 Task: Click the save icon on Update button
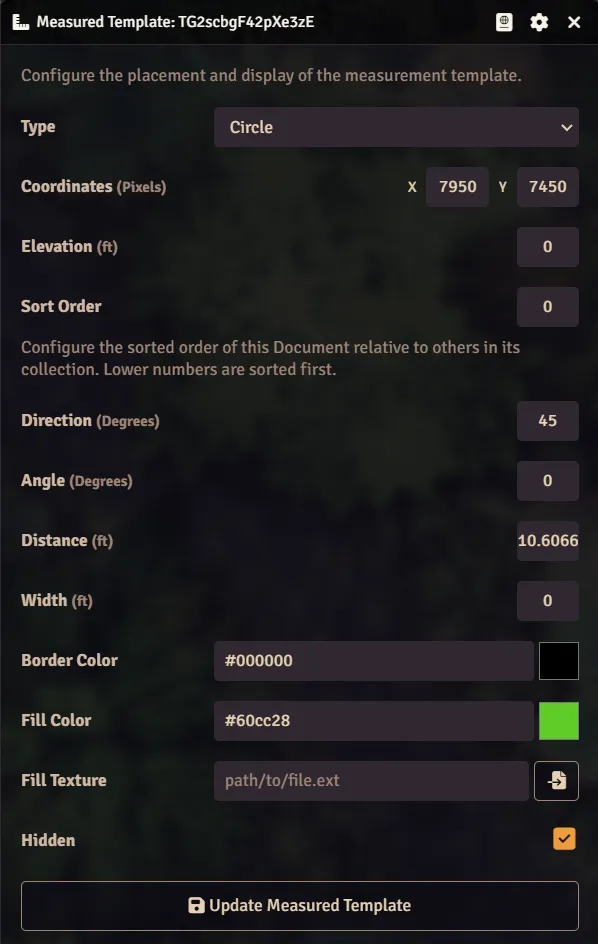click(x=196, y=905)
